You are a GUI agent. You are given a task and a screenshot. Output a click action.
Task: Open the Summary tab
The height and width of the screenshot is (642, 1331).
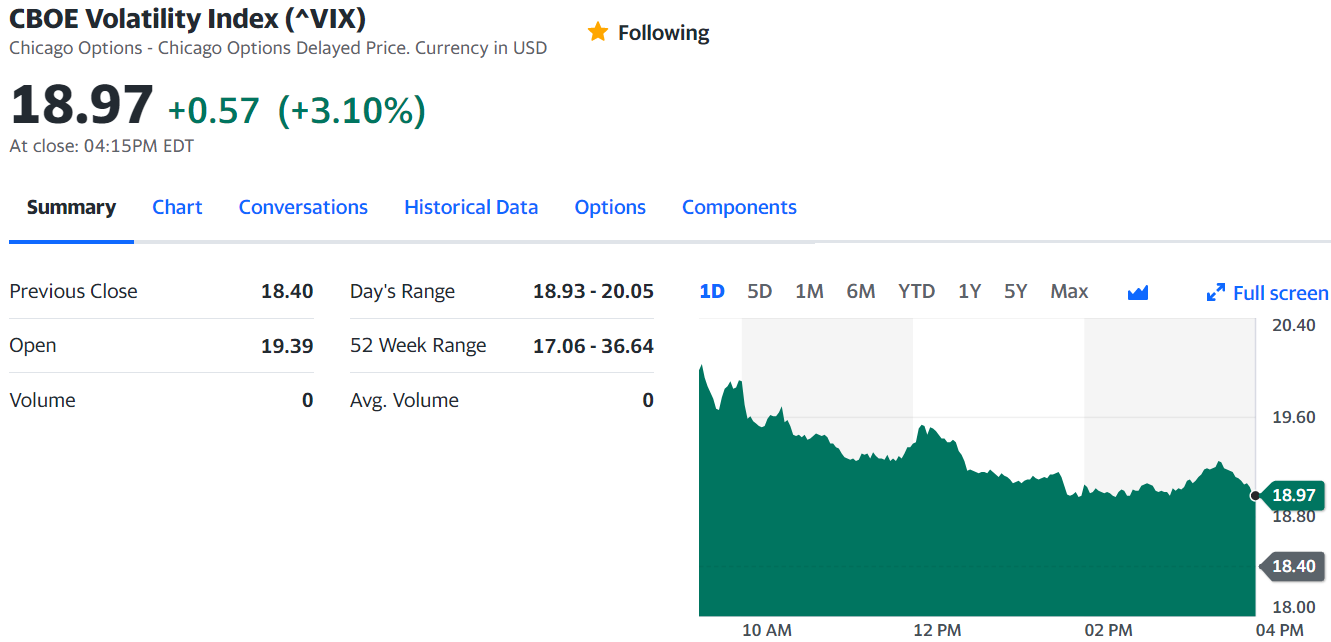(x=71, y=207)
